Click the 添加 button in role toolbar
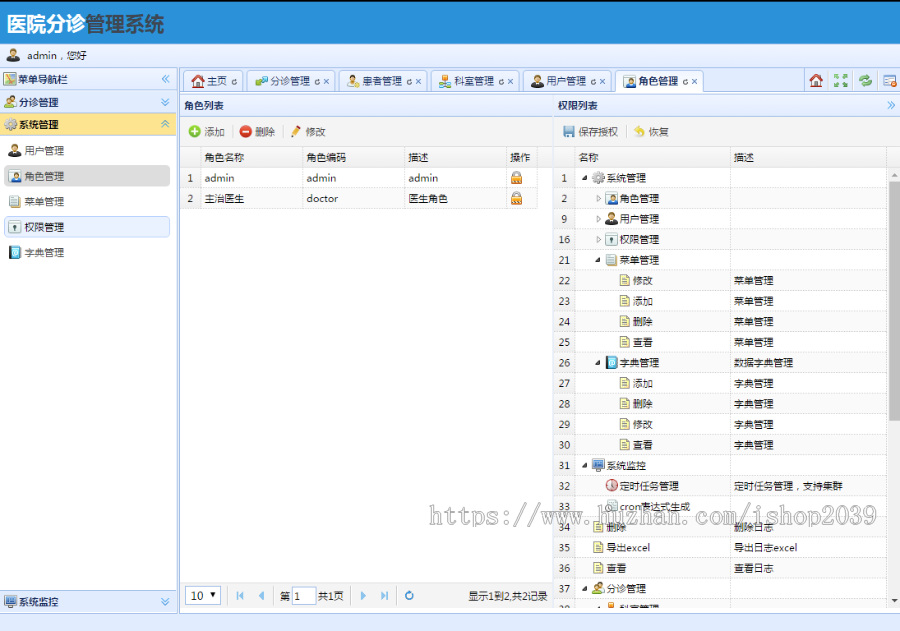 (207, 131)
